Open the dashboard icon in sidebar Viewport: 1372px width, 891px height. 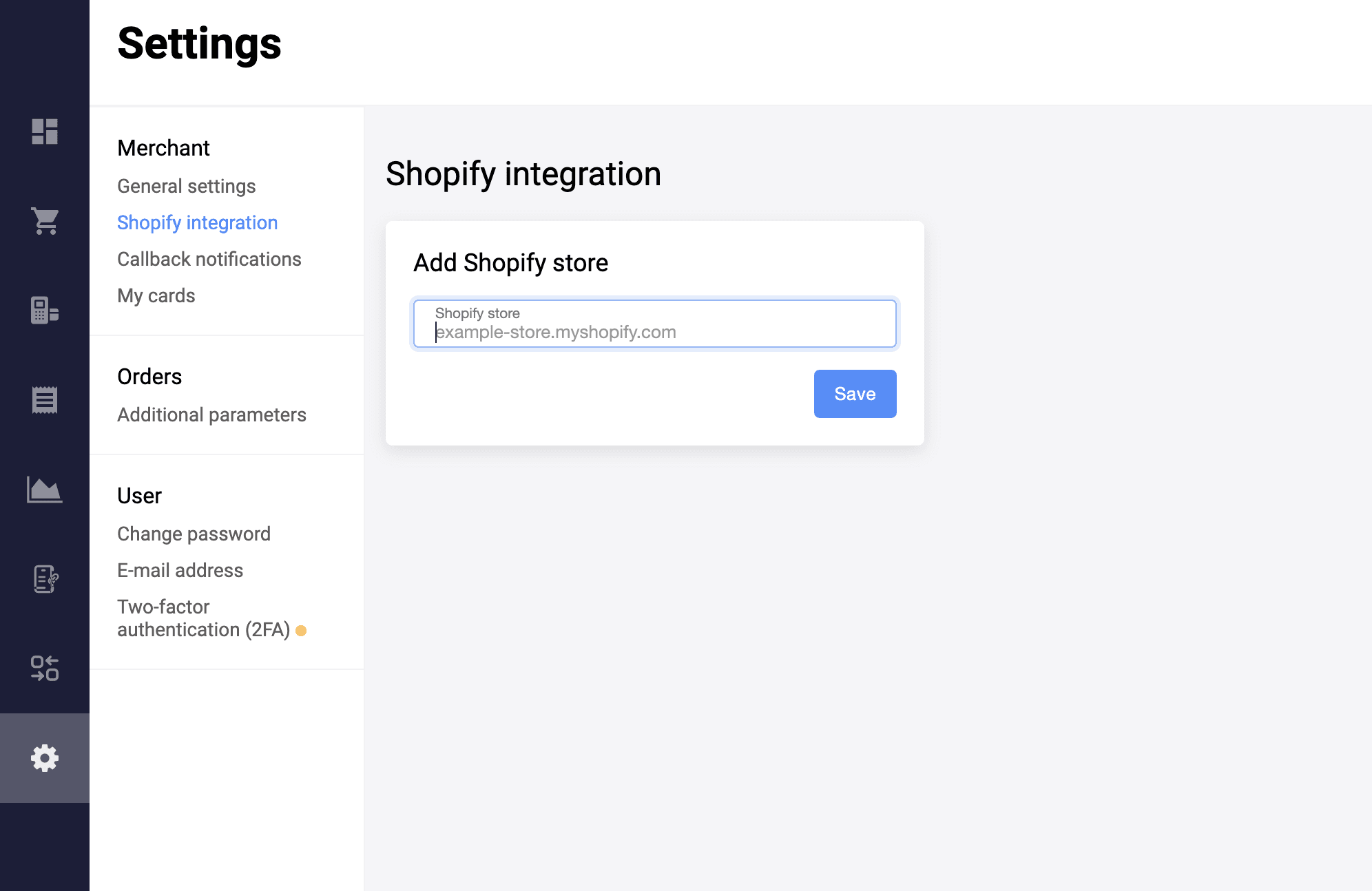pyautogui.click(x=45, y=132)
